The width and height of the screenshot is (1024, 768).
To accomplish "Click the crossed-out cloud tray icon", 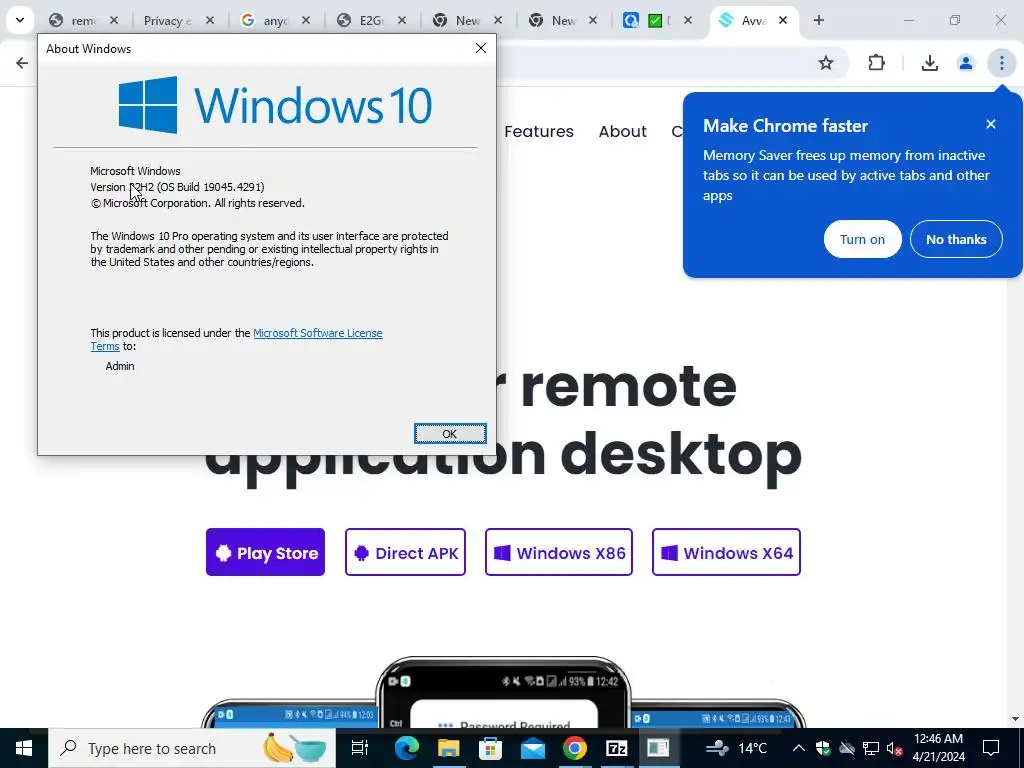I will coord(847,748).
